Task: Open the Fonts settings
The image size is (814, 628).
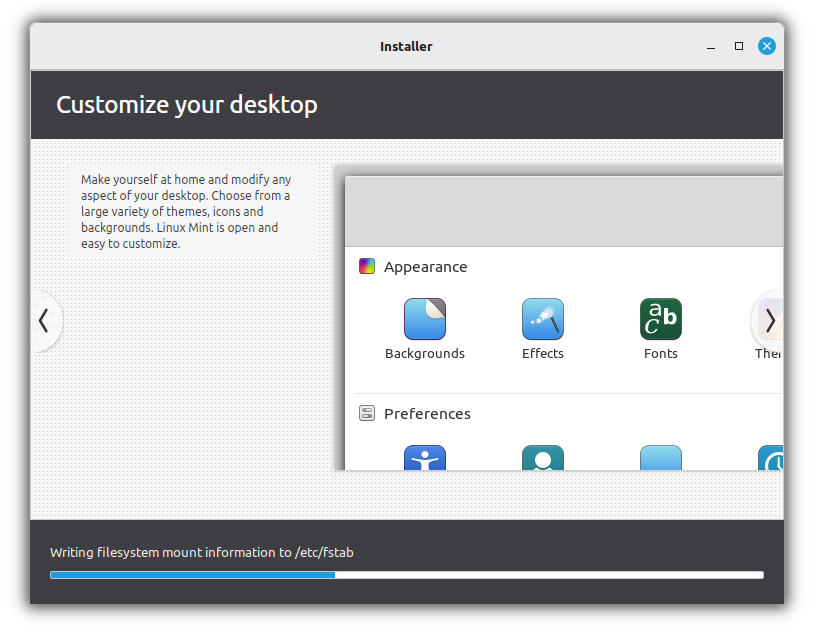Action: pyautogui.click(x=660, y=319)
